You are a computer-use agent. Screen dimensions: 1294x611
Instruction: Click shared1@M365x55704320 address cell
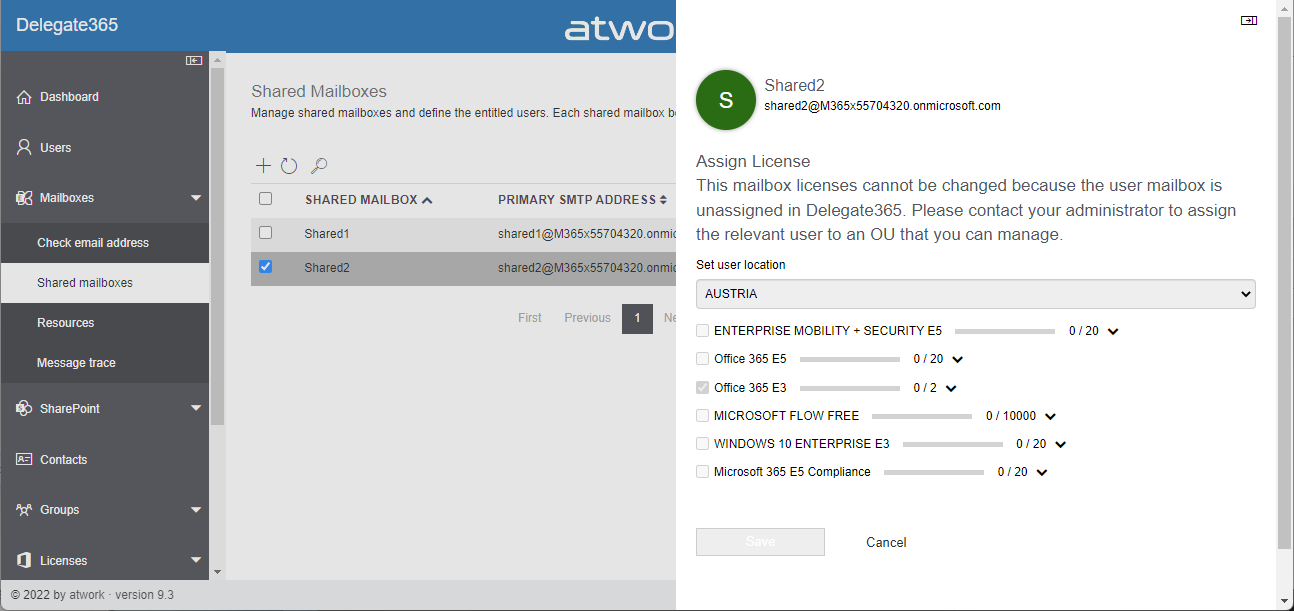pyautogui.click(x=587, y=233)
